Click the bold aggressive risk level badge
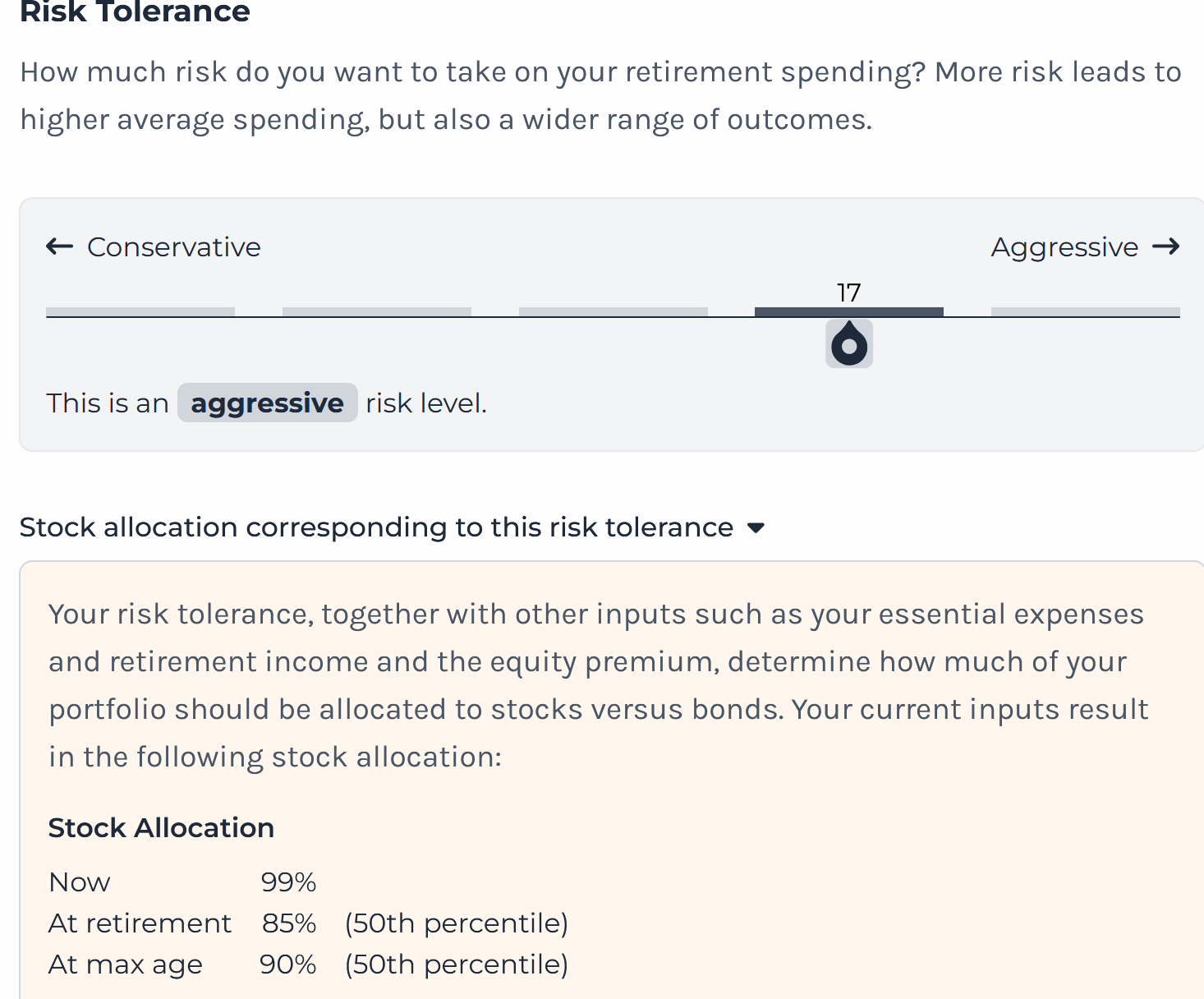This screenshot has height=999, width=1204. click(267, 403)
